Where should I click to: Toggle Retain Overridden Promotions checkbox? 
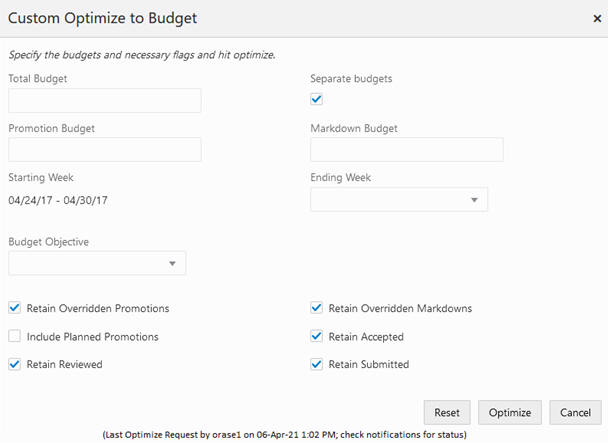point(14,308)
